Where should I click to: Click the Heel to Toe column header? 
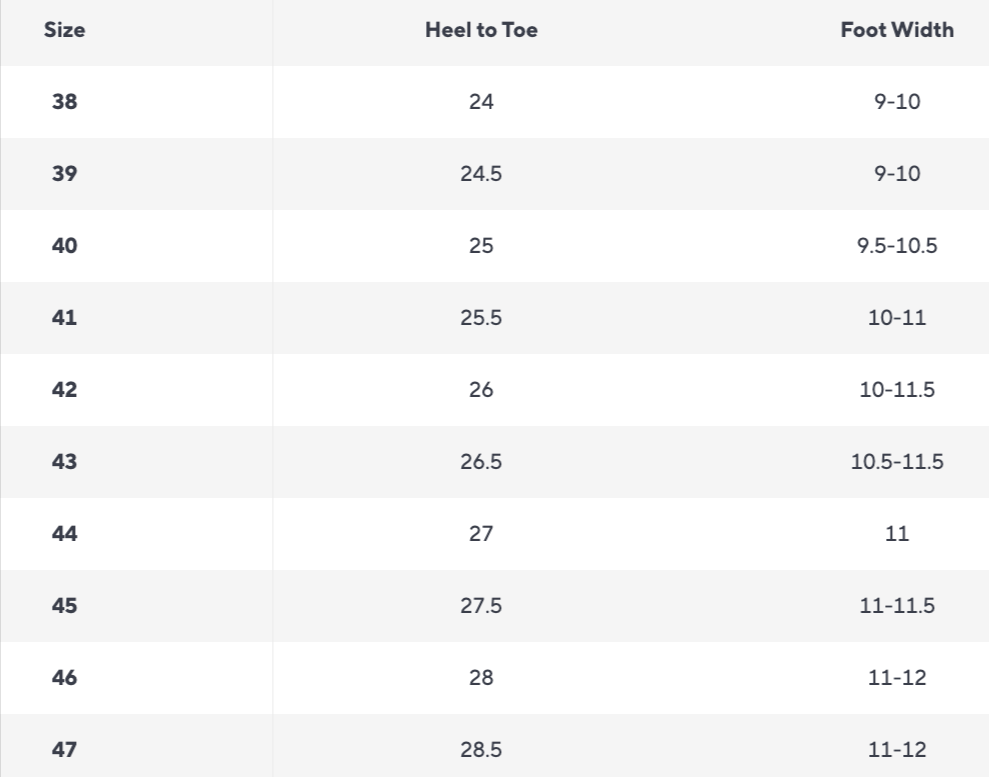481,30
